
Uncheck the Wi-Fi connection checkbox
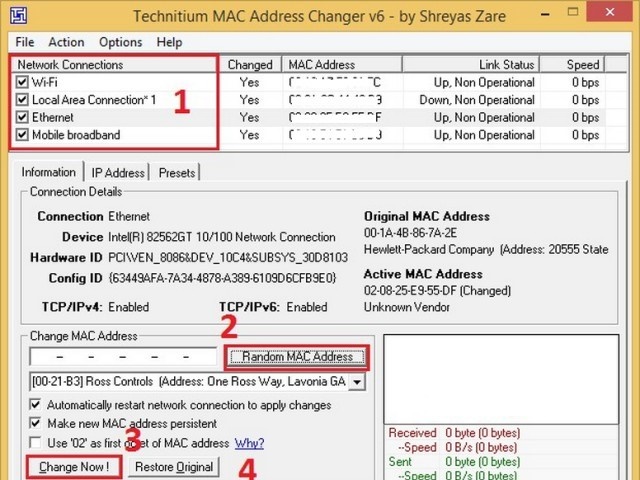point(22,82)
